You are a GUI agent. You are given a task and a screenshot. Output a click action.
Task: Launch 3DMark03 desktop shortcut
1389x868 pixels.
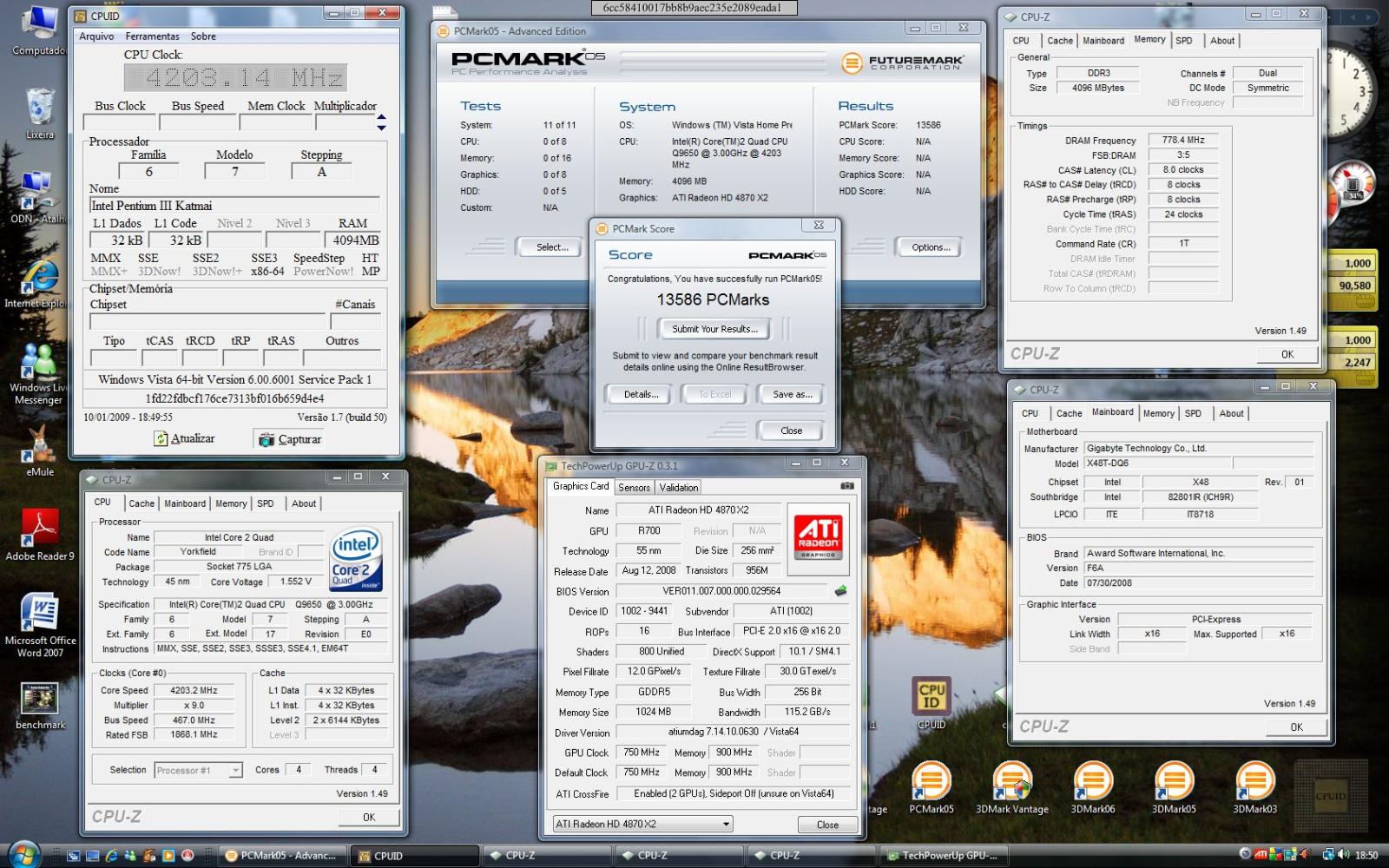(1254, 787)
